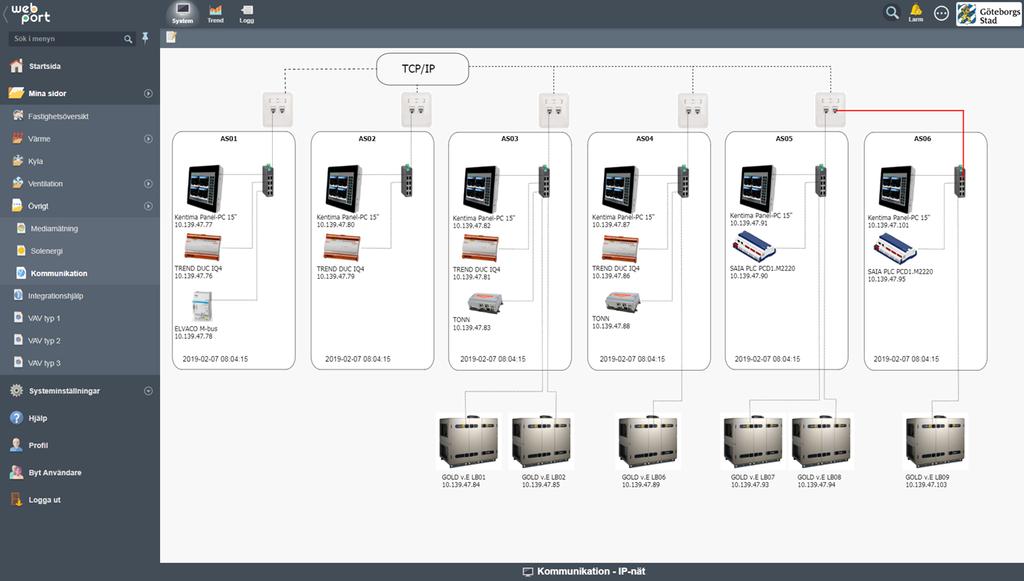Click the web port logo
This screenshot has width=1024, height=581.
coord(29,13)
